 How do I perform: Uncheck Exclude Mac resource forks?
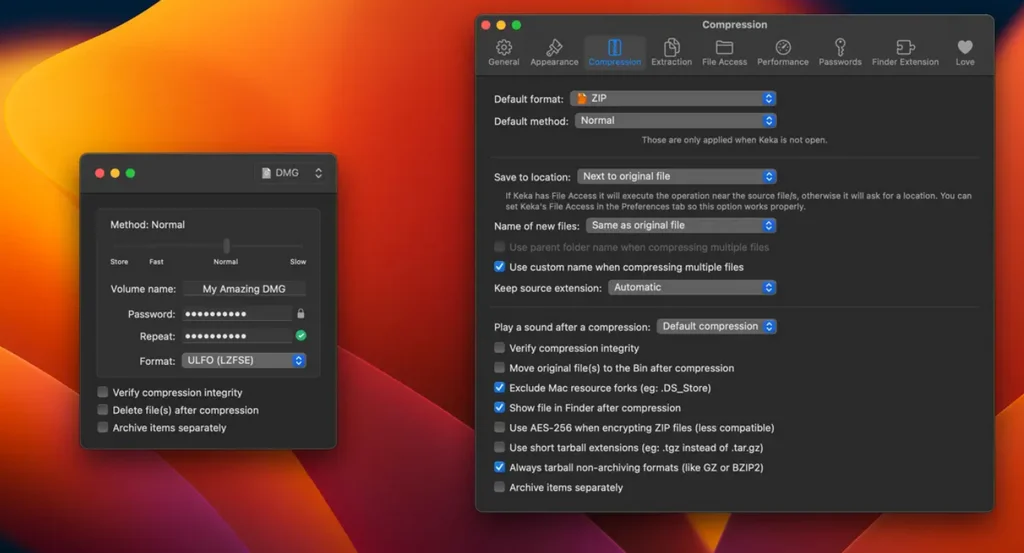(499, 387)
